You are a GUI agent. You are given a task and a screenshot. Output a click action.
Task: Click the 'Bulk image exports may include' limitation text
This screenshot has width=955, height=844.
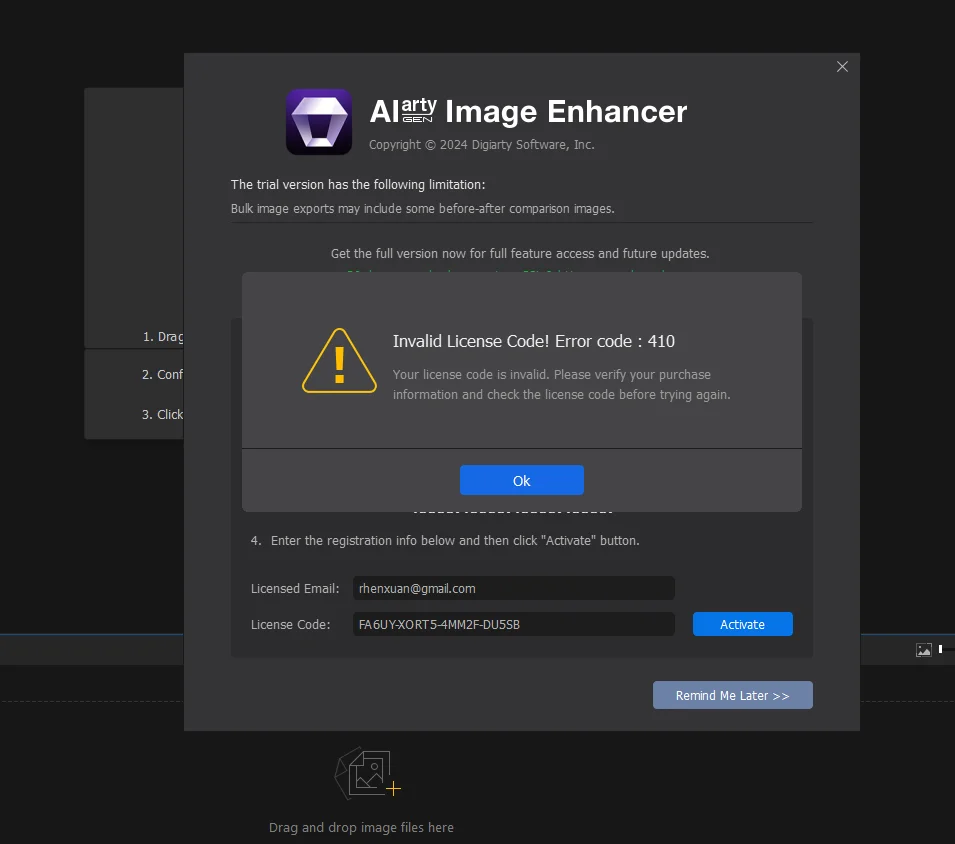point(423,208)
